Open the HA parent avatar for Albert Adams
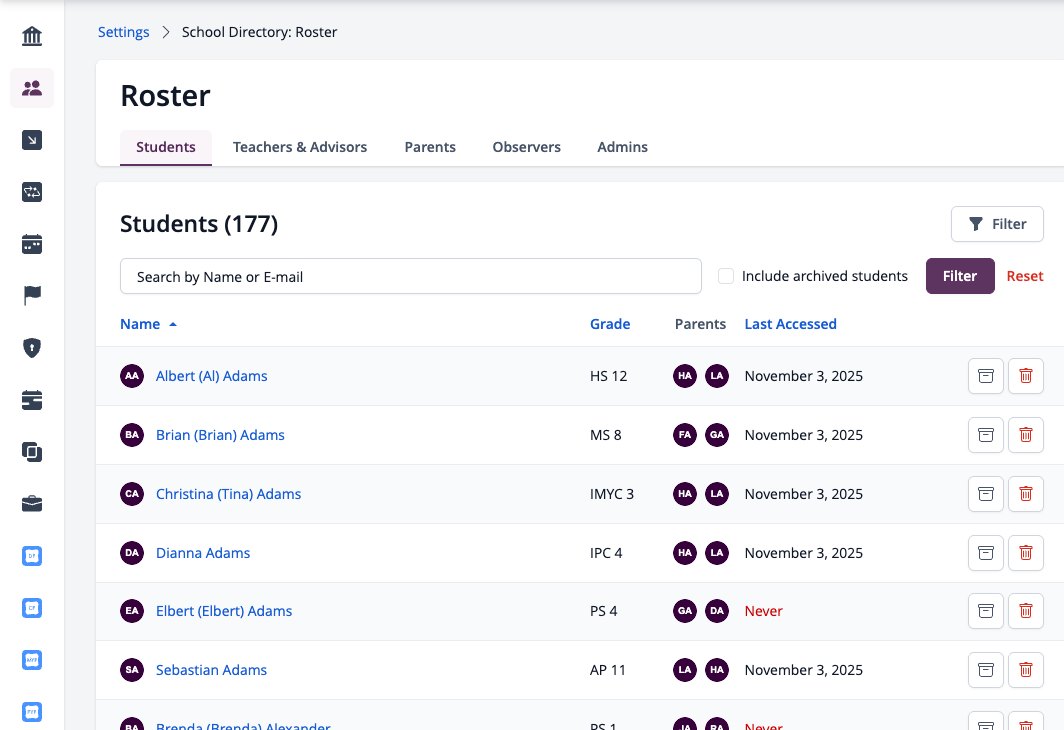Image resolution: width=1064 pixels, height=730 pixels. click(685, 376)
